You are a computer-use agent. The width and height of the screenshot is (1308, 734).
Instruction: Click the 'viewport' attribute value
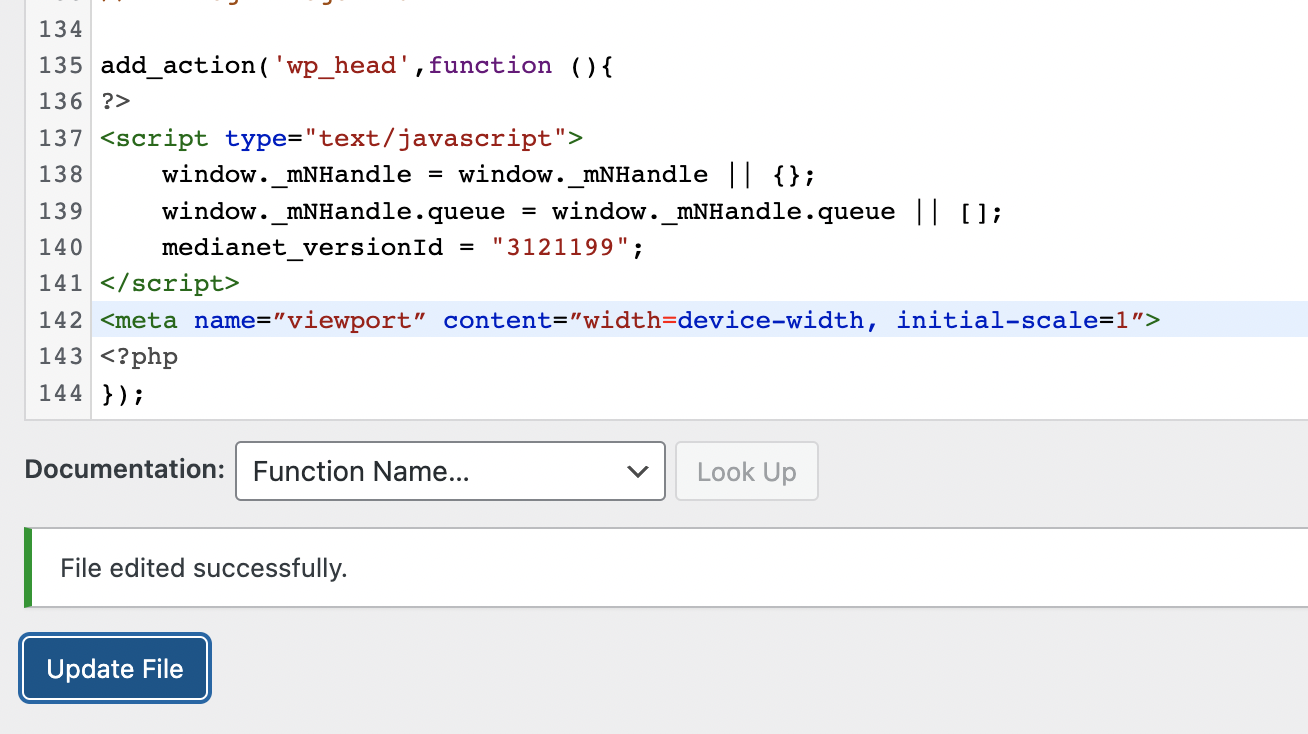tap(350, 320)
